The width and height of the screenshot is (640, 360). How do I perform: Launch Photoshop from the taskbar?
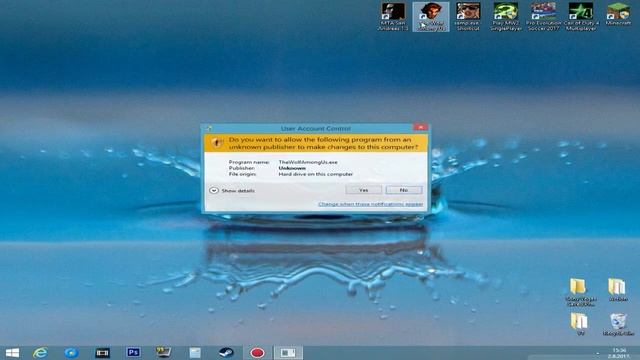pos(133,352)
